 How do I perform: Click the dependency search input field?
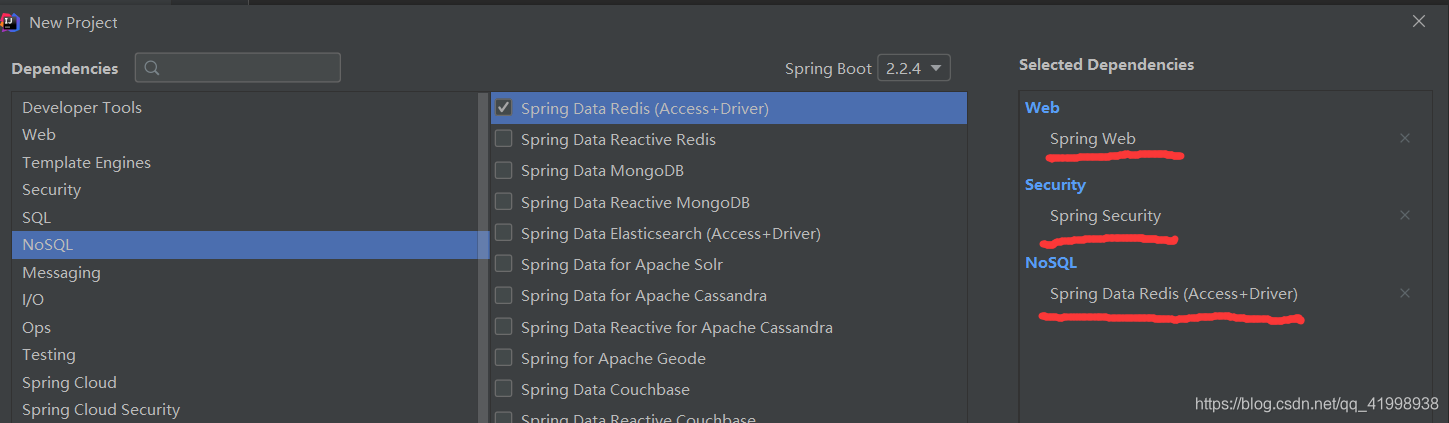tap(238, 68)
